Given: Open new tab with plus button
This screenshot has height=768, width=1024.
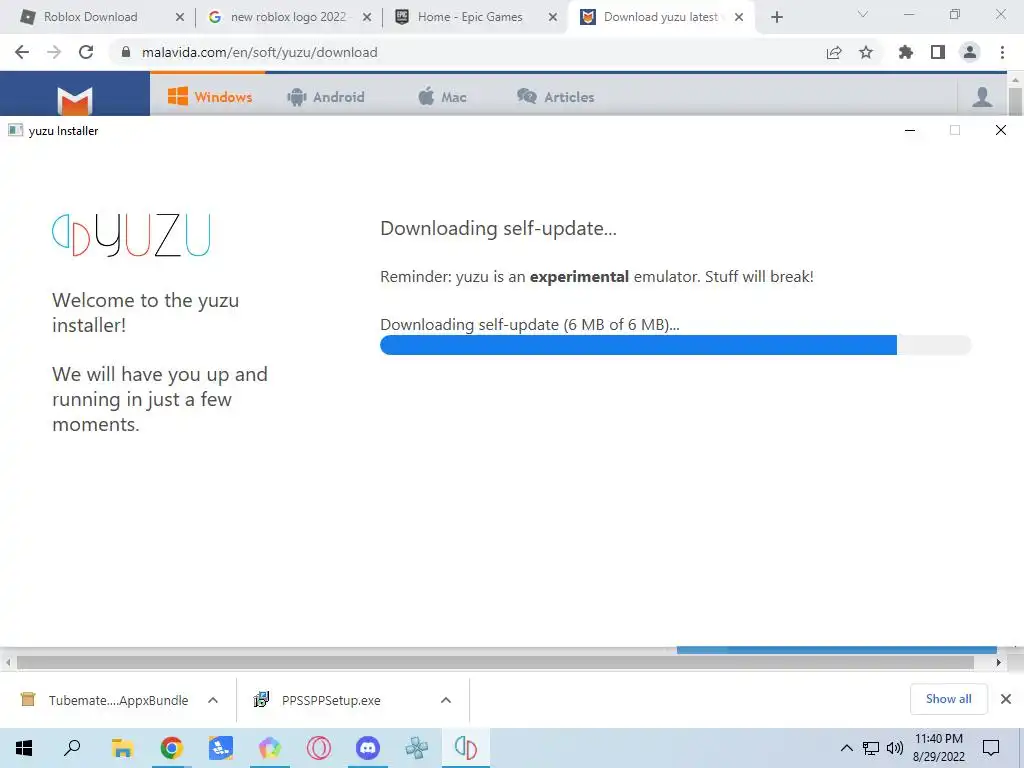Looking at the screenshot, I should [x=776, y=17].
